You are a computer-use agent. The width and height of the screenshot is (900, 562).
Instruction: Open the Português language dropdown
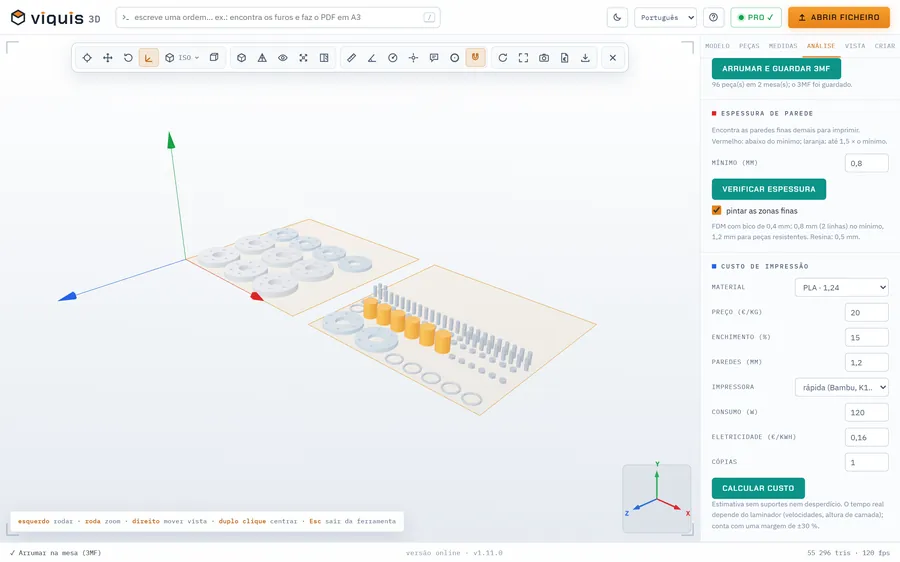pyautogui.click(x=665, y=17)
